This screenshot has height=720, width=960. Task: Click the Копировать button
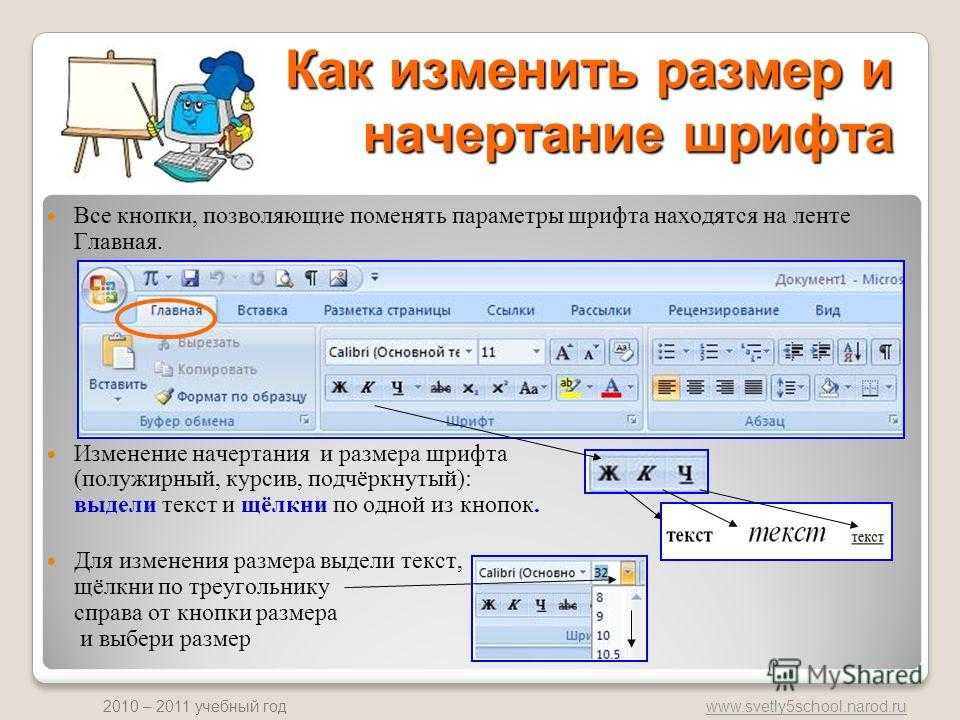[206, 369]
